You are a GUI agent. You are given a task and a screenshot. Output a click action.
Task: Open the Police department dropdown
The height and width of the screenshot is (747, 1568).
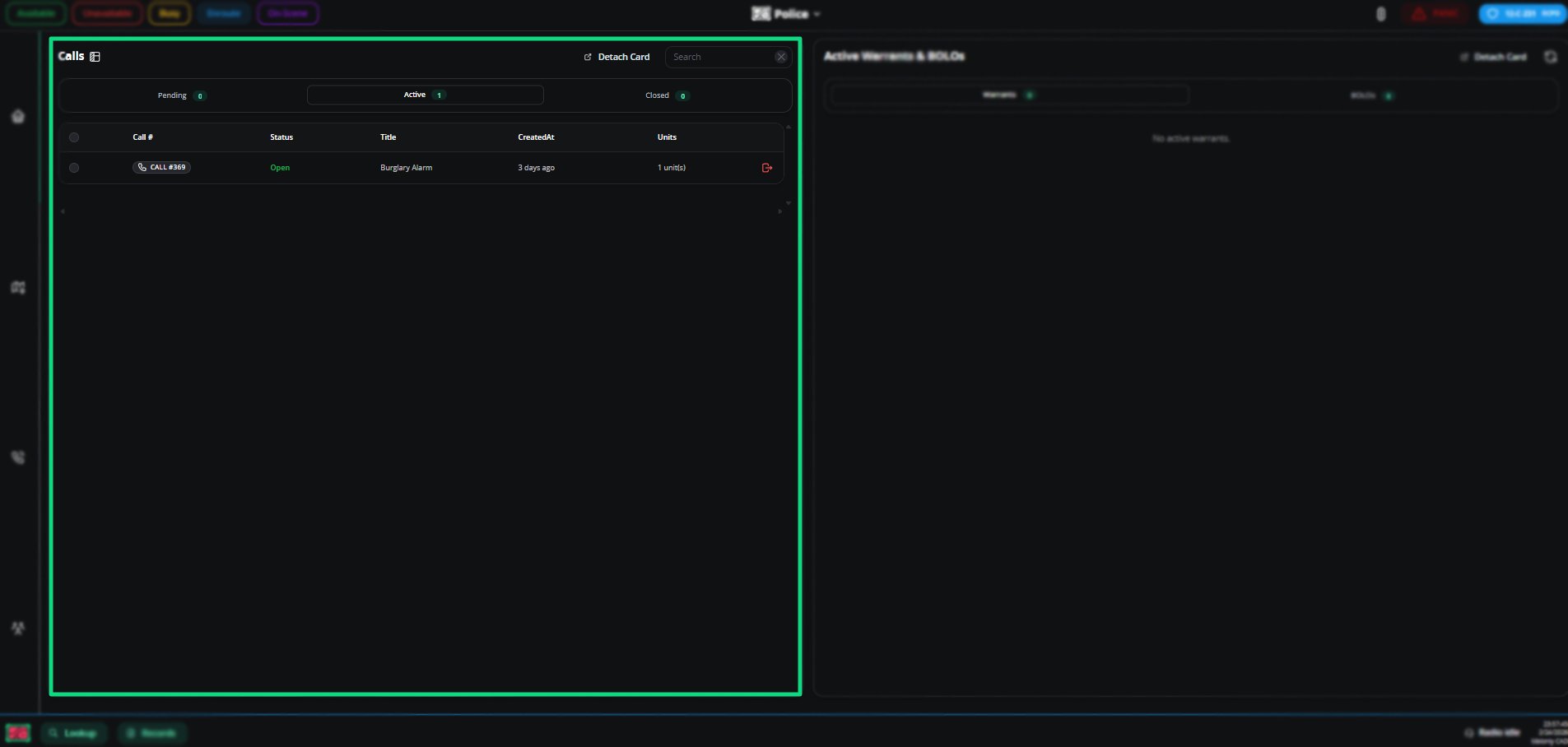pyautogui.click(x=786, y=14)
